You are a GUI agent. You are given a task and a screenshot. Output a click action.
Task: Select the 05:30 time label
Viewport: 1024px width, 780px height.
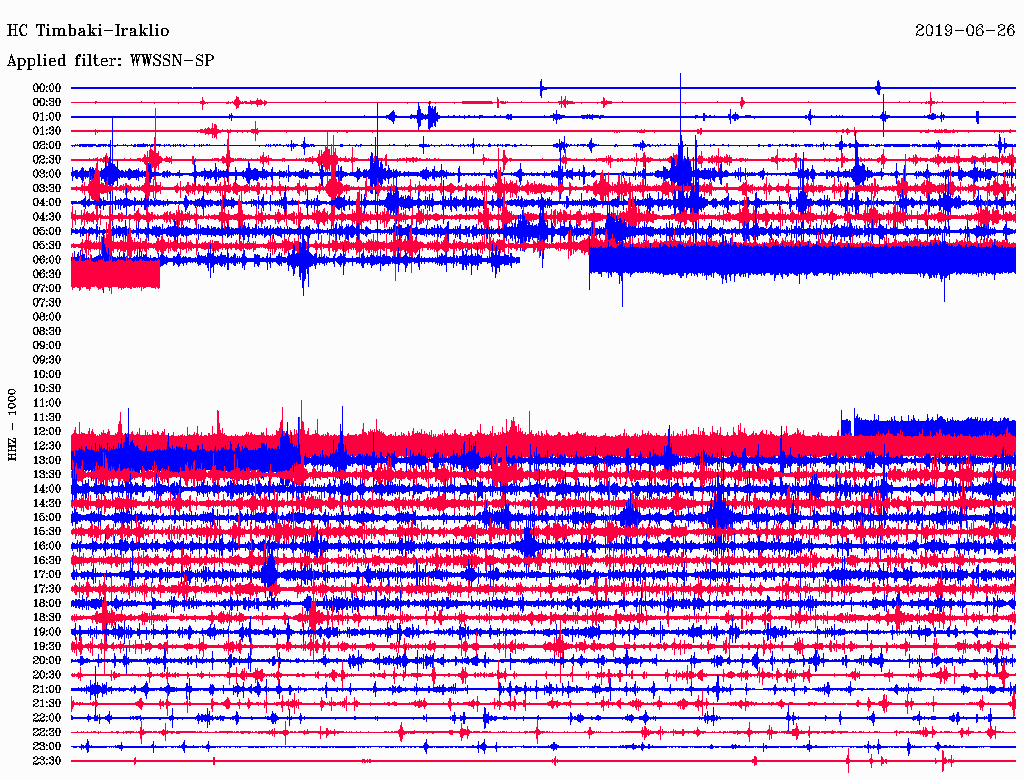[x=47, y=245]
